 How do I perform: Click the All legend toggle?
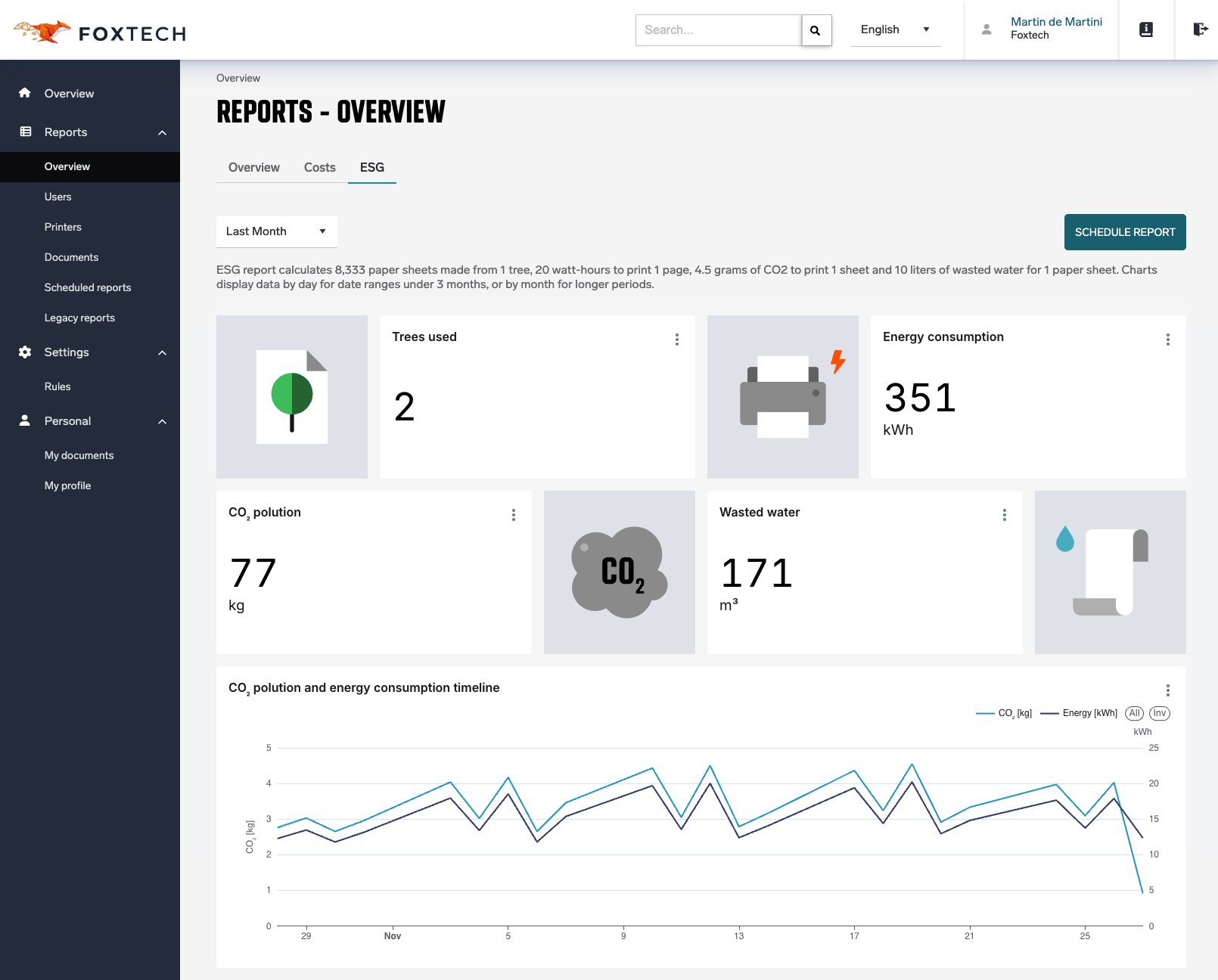pyautogui.click(x=1134, y=713)
